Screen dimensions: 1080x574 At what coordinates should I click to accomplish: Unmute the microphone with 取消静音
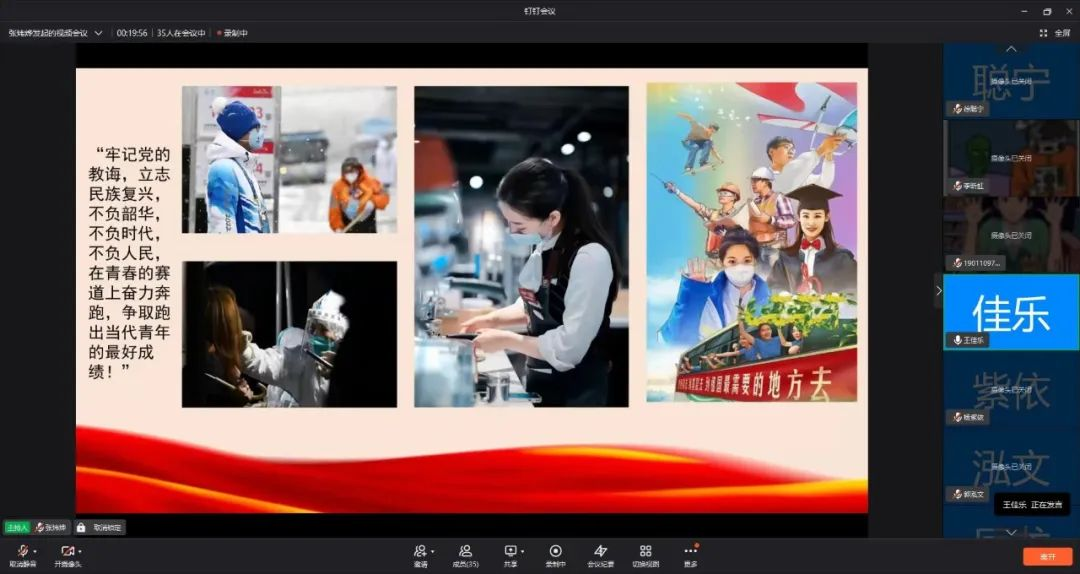click(21, 552)
